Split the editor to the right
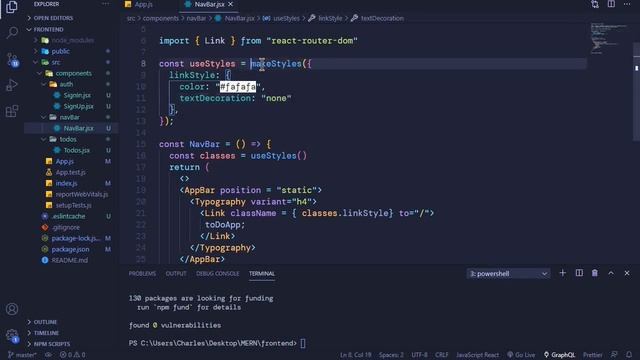 click(x=611, y=4)
